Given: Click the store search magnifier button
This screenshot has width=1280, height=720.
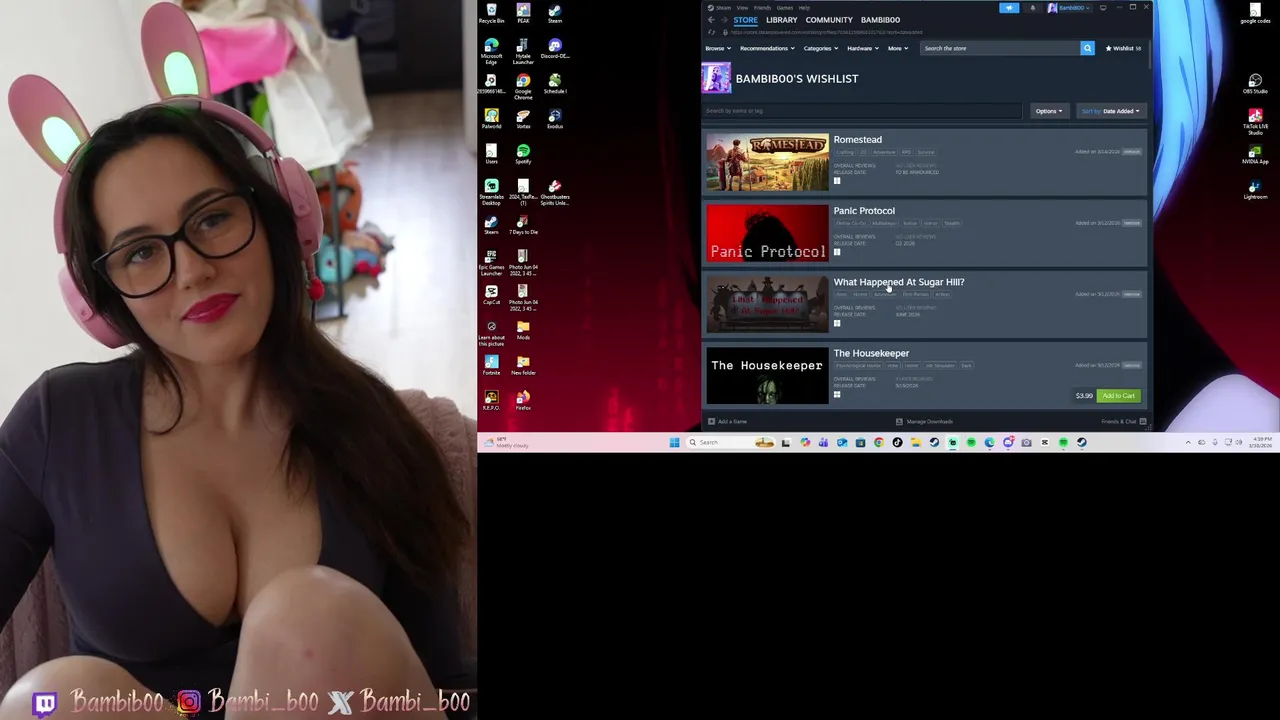Looking at the screenshot, I should click(1087, 48).
